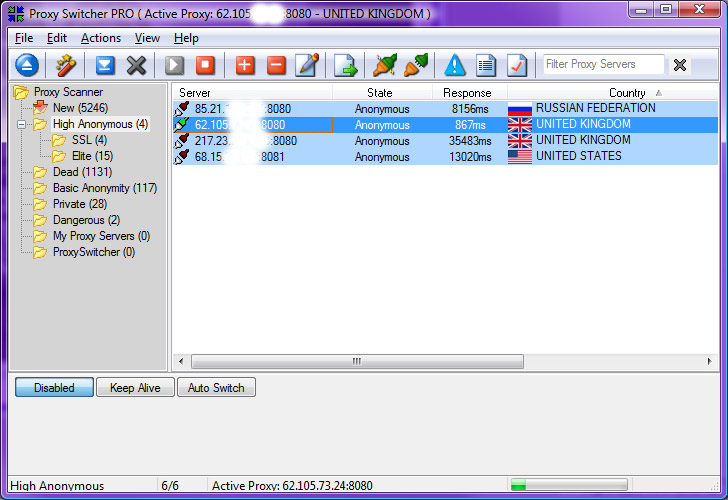Click the 6/6 status bar counter
Image resolution: width=728 pixels, height=500 pixels.
(x=170, y=486)
